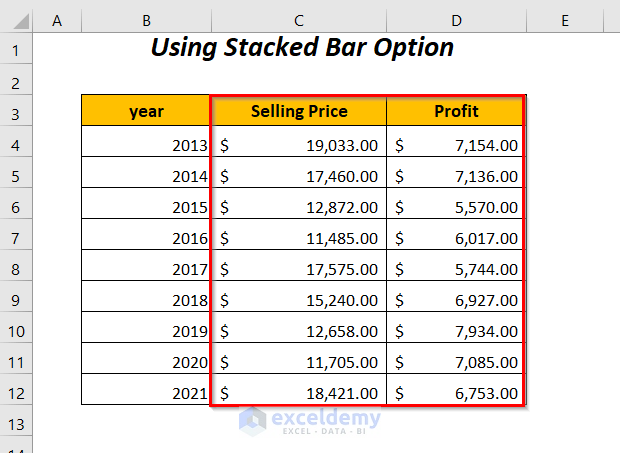This screenshot has height=453, width=620.
Task: Click row 12 header
Action: [x=17, y=391]
